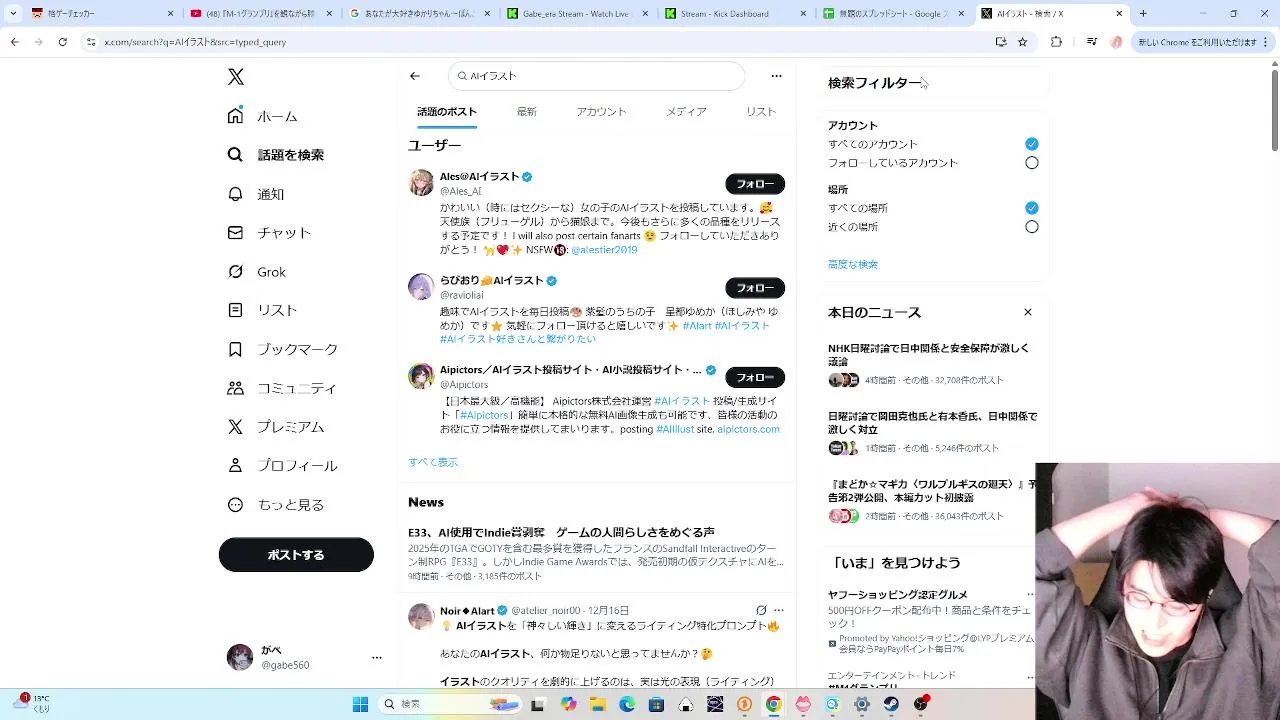Open NHK日曜討論 news headline
The height and width of the screenshot is (720, 1280).
click(928, 355)
